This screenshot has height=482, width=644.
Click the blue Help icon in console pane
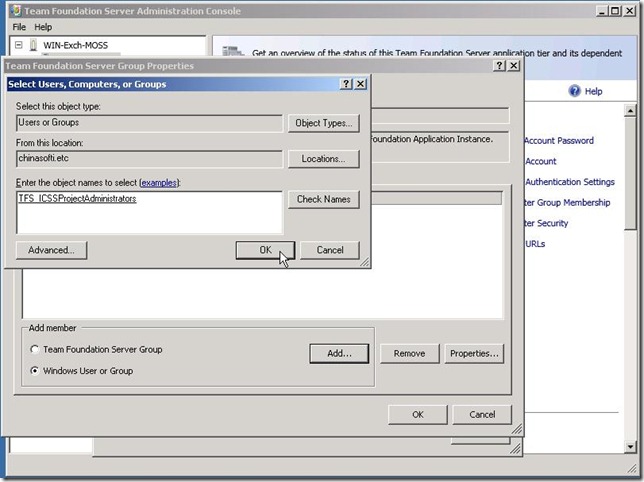[574, 91]
